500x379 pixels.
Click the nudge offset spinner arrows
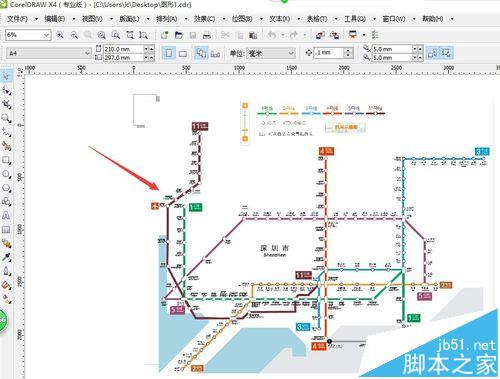coord(348,53)
